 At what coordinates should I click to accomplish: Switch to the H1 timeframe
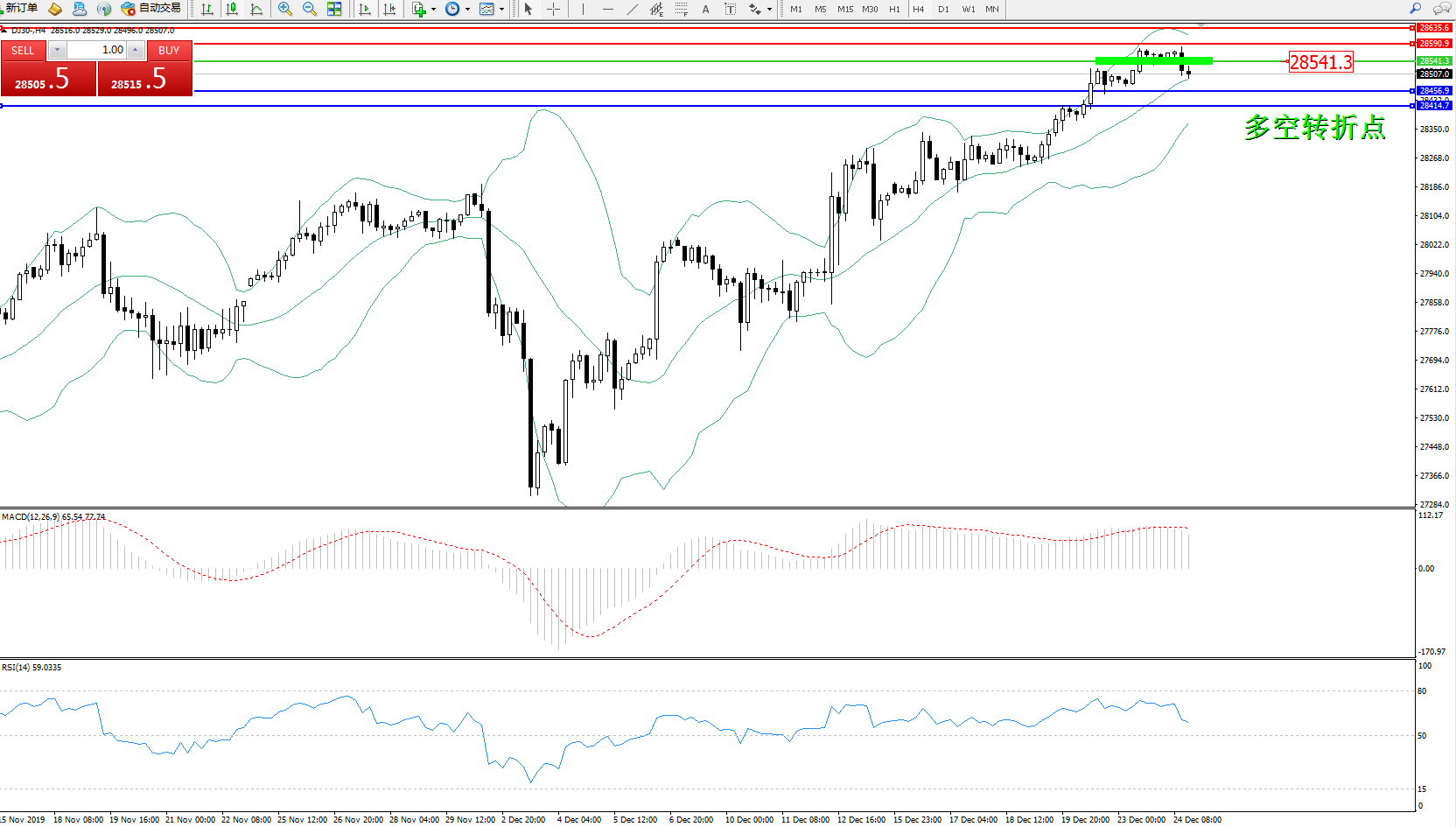tap(894, 9)
